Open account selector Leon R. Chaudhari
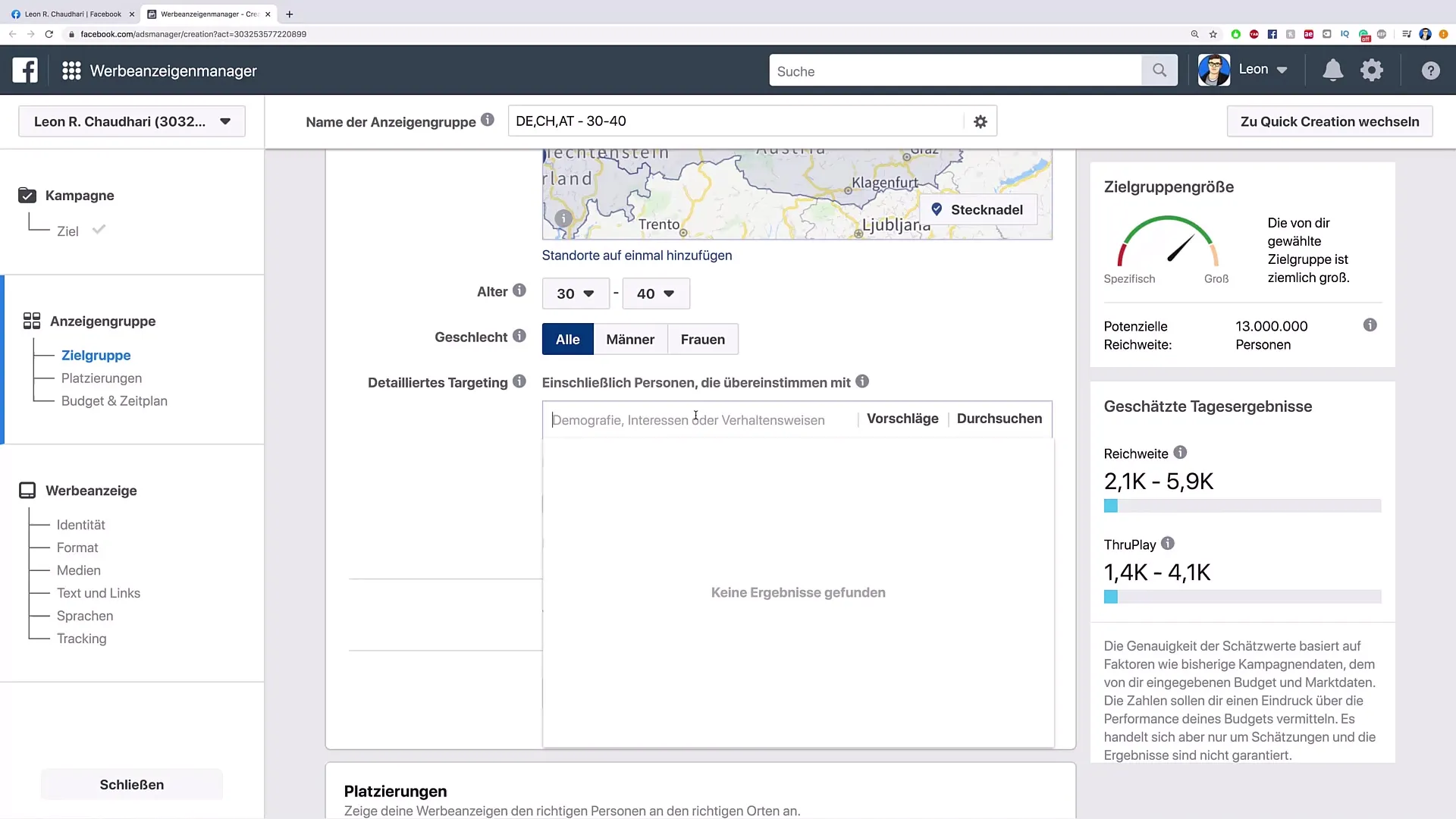This screenshot has height=819, width=1456. pyautogui.click(x=132, y=121)
